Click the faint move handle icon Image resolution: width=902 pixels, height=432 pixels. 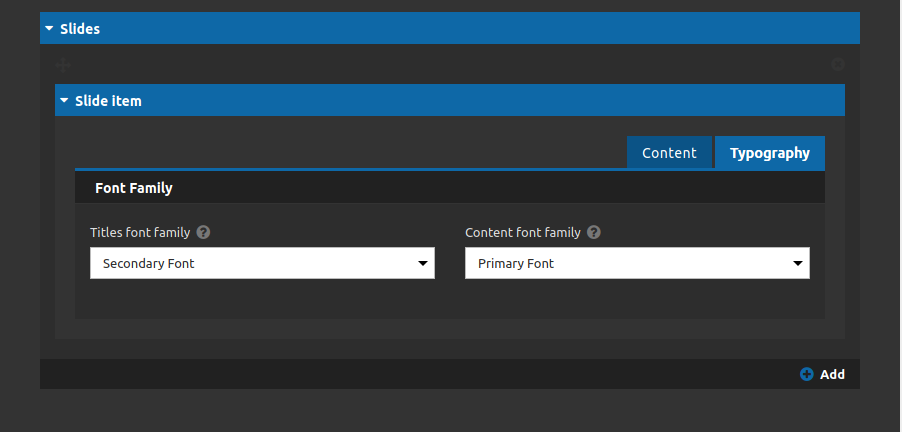[x=63, y=64]
